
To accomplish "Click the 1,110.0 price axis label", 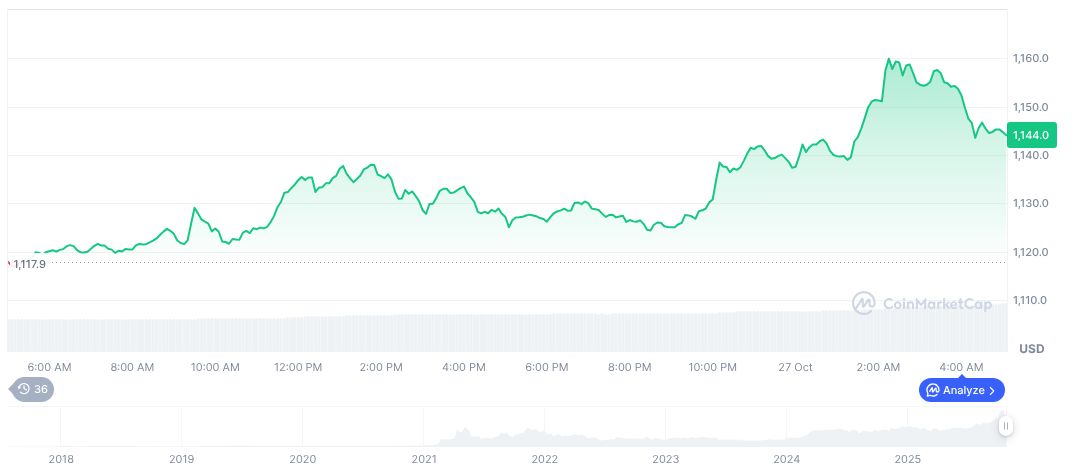I will click(1030, 301).
